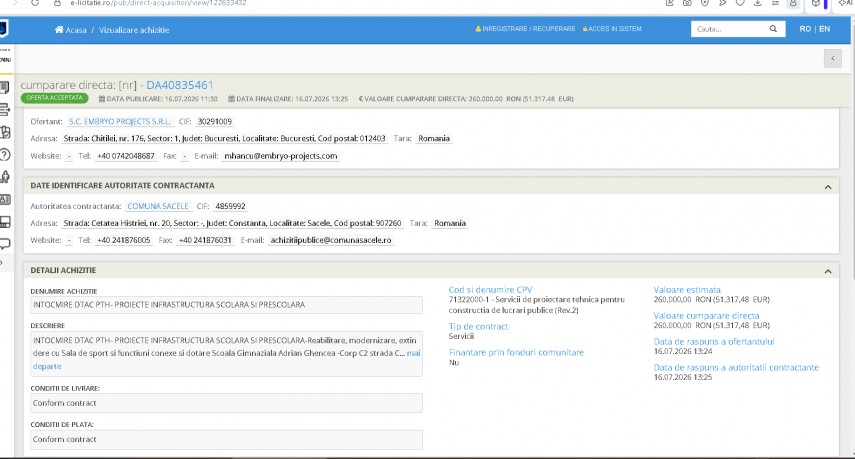Click Vizualizare achizitie breadcrumb
The width and height of the screenshot is (855, 459).
click(x=134, y=30)
